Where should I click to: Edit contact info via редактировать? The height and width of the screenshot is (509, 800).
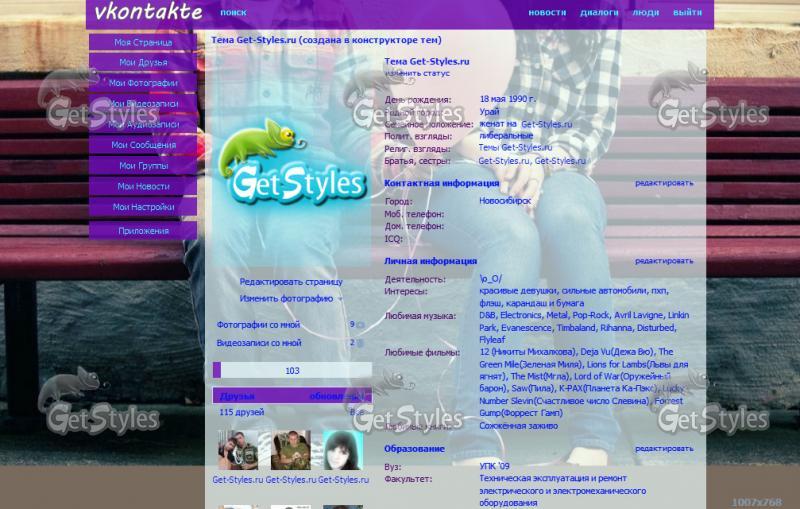[x=664, y=183]
